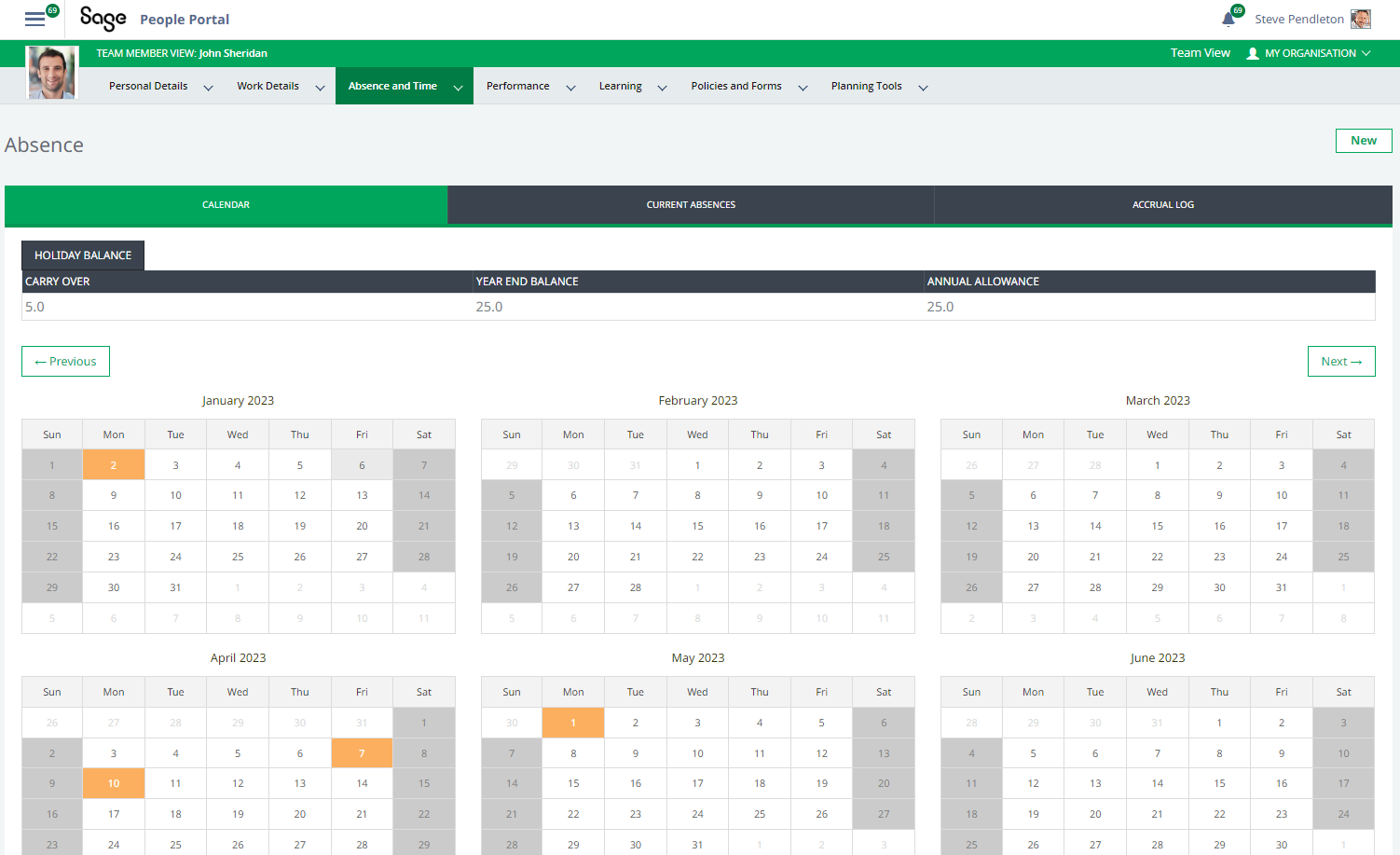The height and width of the screenshot is (855, 1400).
Task: Click John Sheridan's profile photo
Action: 51,73
